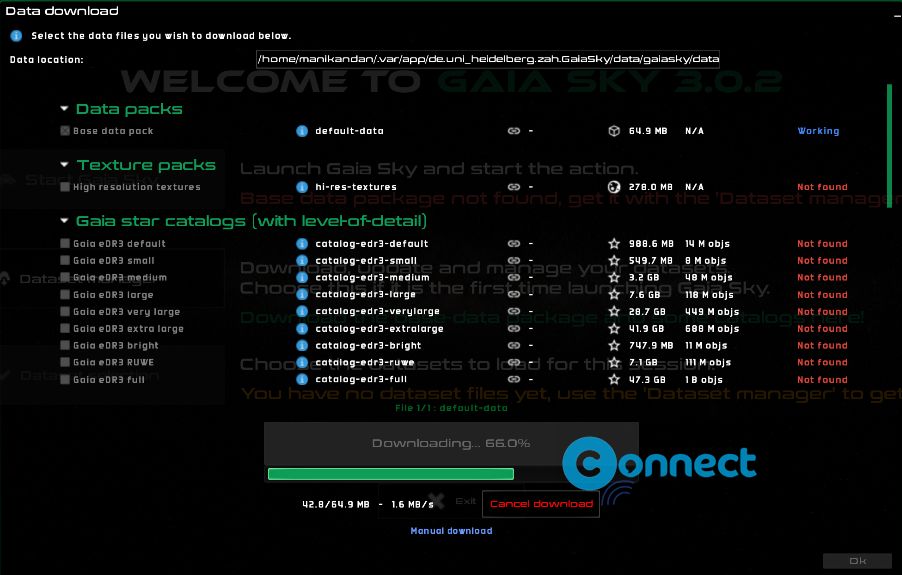
Task: Check Gaia eDR3 medium catalog
Action: pos(65,277)
